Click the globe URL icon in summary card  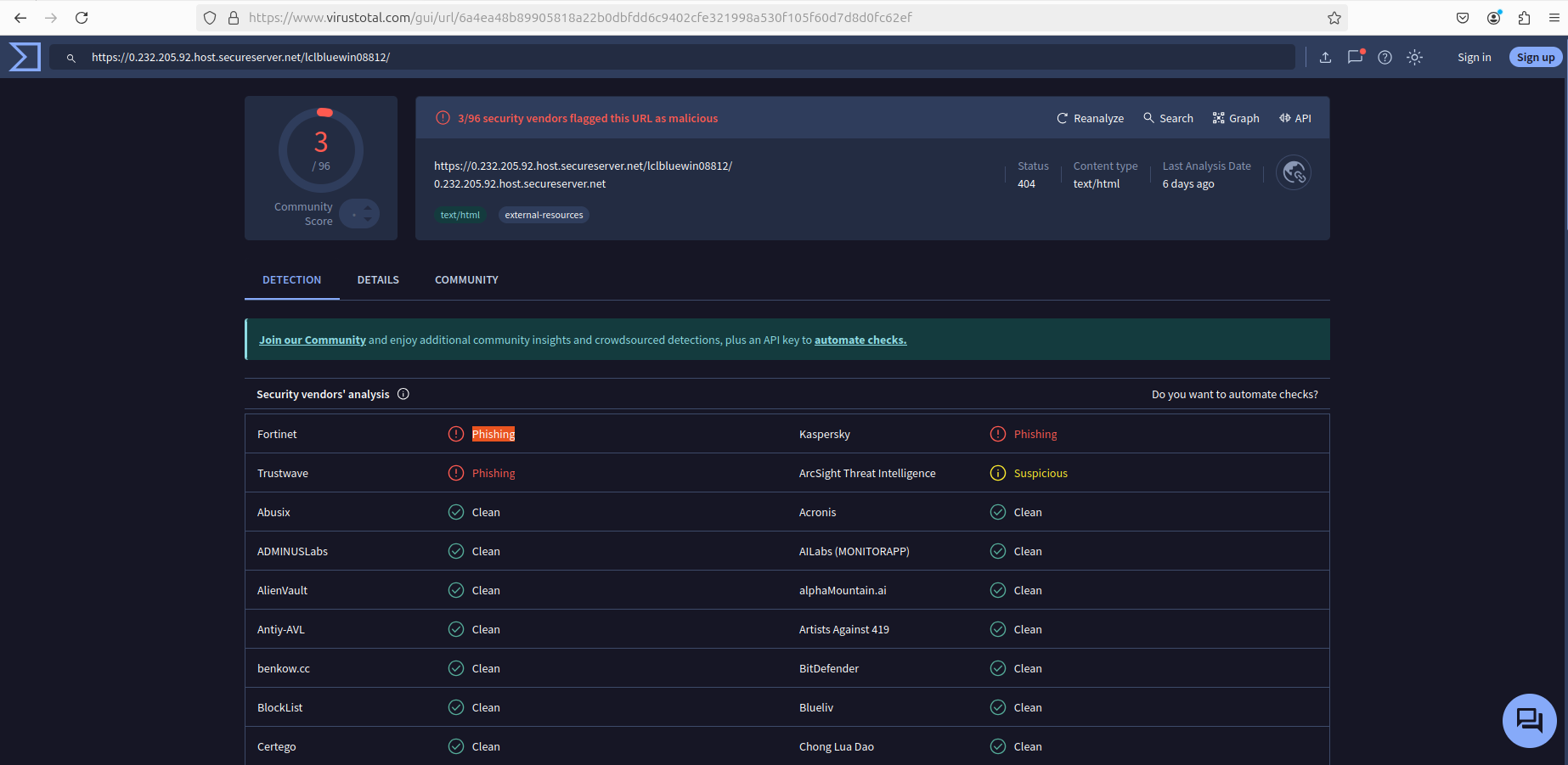[x=1294, y=173]
